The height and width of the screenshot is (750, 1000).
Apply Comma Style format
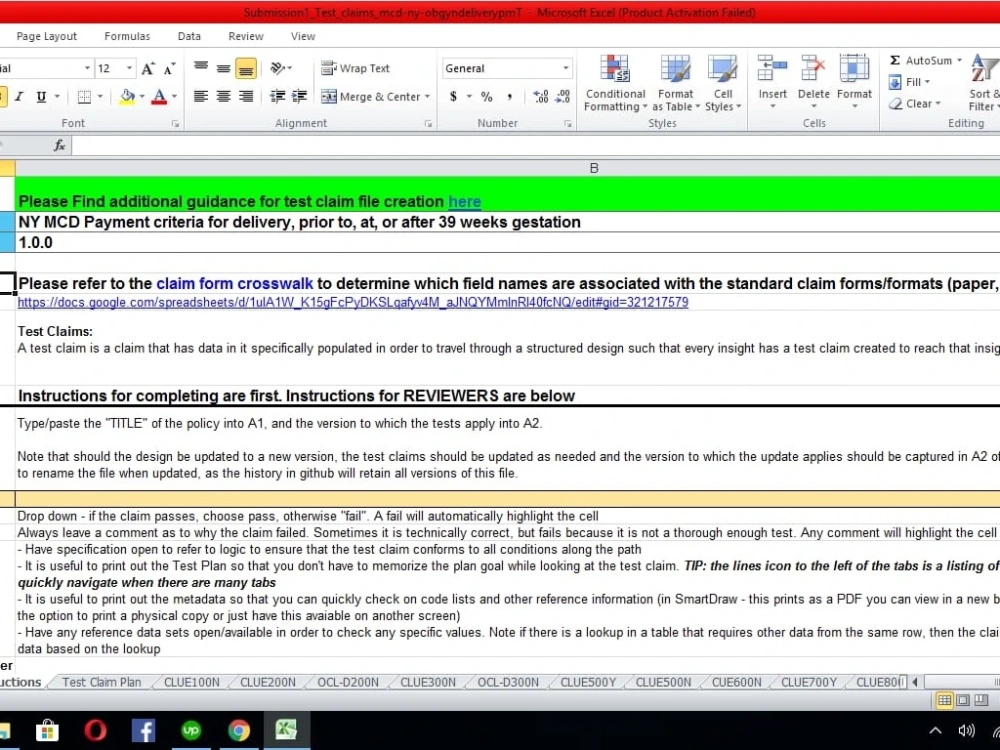pyautogui.click(x=510, y=97)
